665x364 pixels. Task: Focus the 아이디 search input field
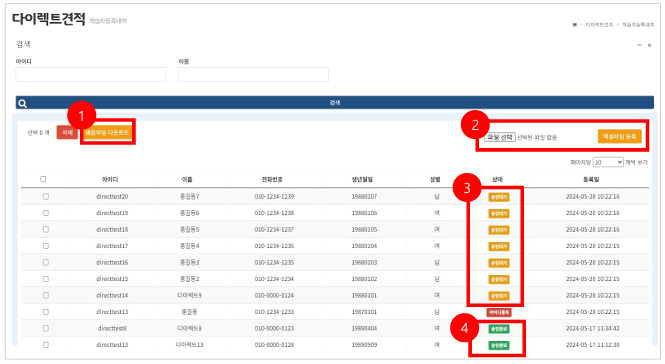click(91, 74)
